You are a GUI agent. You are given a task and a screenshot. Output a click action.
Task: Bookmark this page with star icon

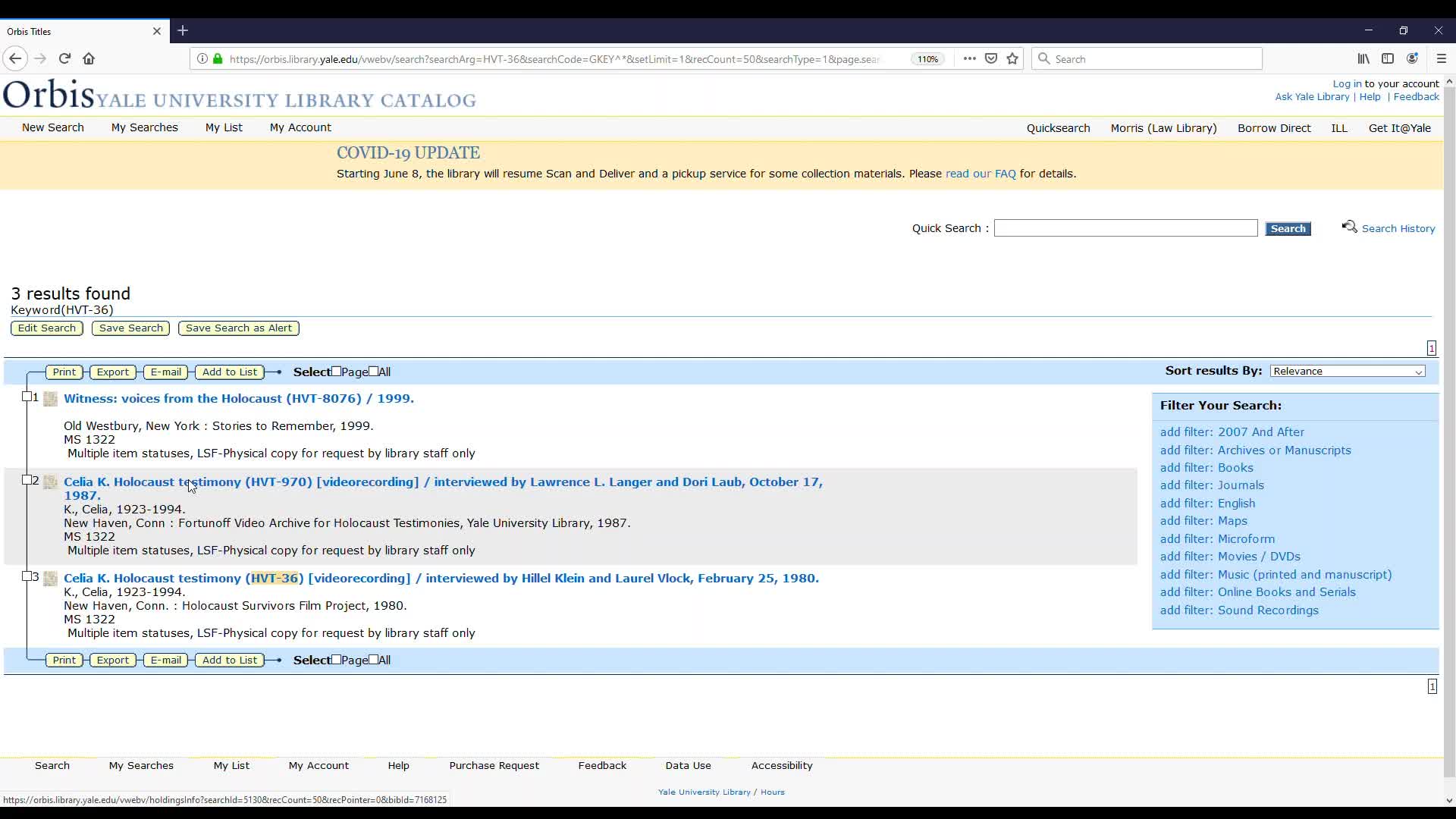tap(1012, 58)
